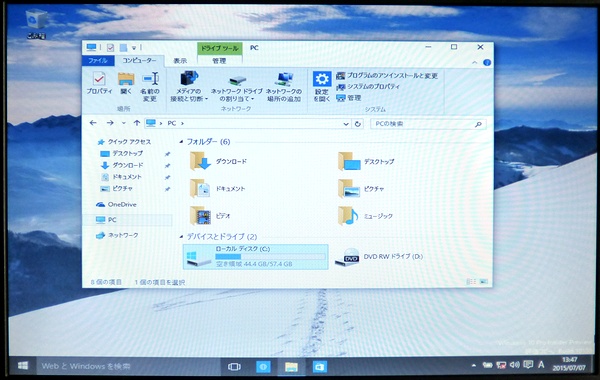Open System properties (システムのプロパティ)
The image size is (600, 380).
(x=368, y=87)
